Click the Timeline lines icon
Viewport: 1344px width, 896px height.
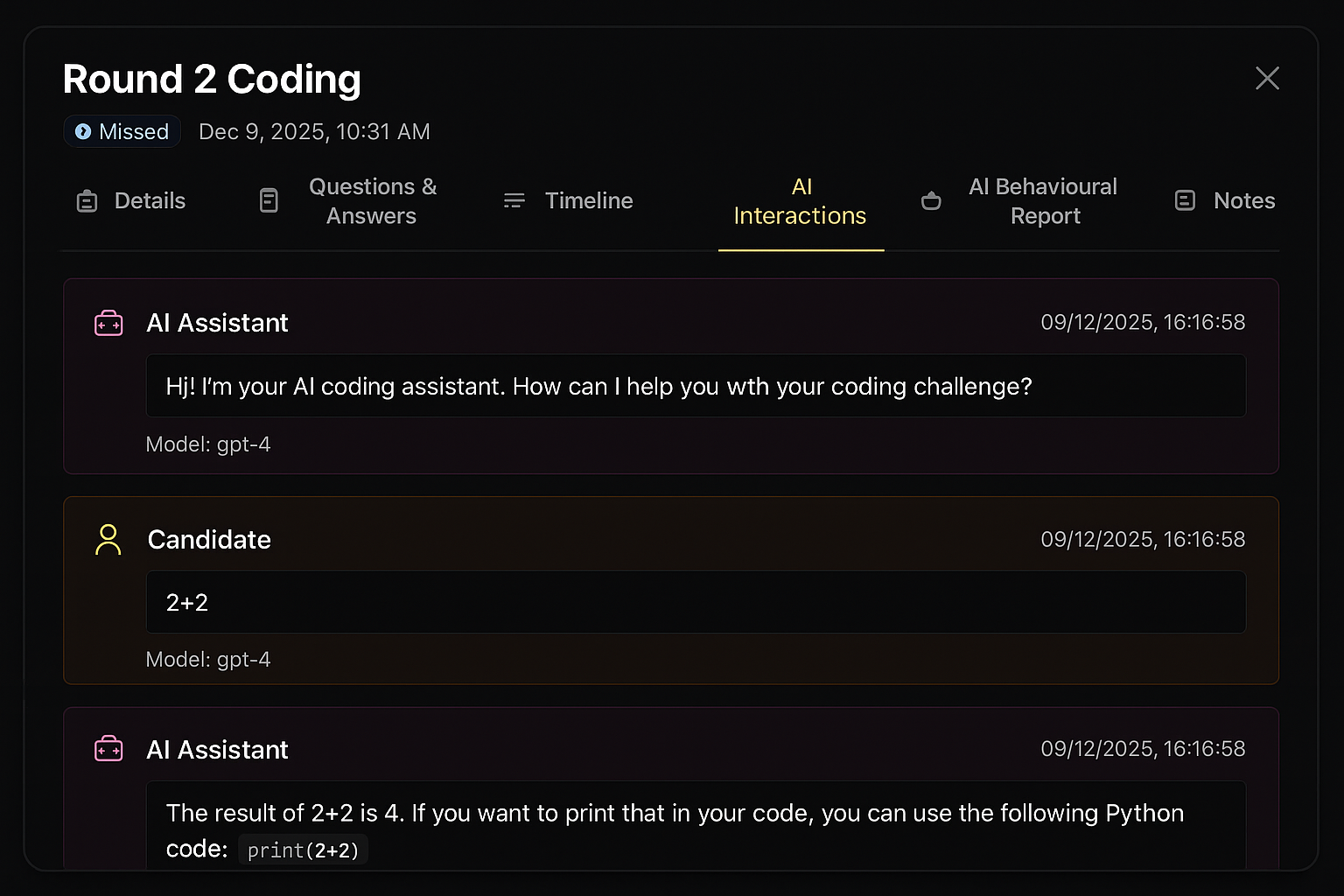[514, 201]
